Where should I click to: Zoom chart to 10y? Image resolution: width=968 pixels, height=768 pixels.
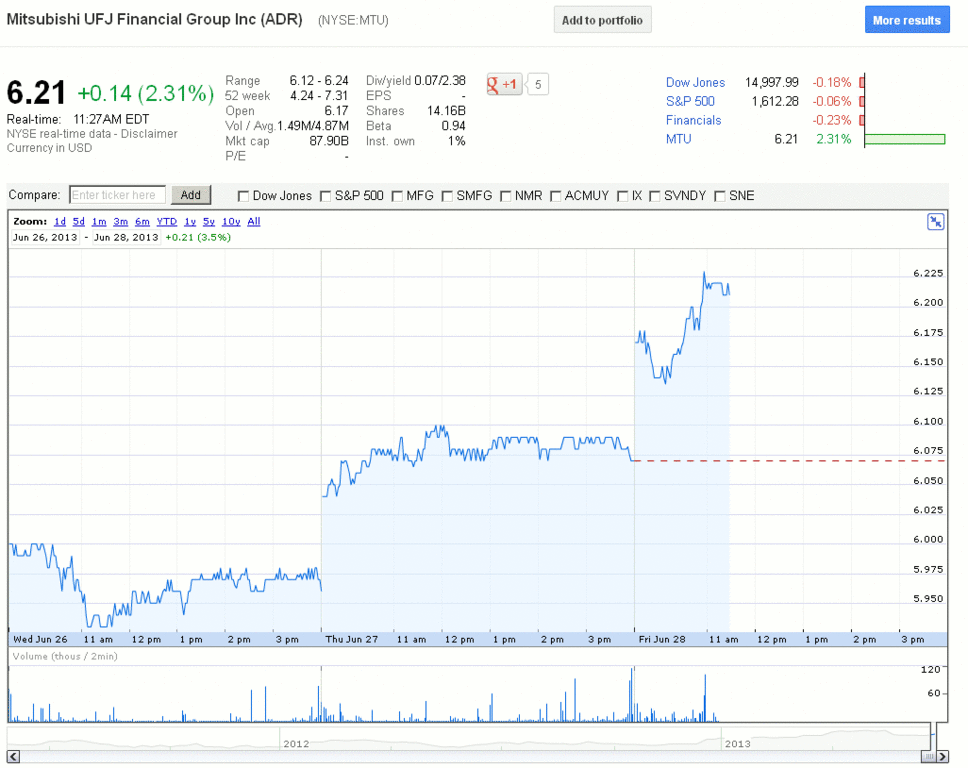pos(231,222)
